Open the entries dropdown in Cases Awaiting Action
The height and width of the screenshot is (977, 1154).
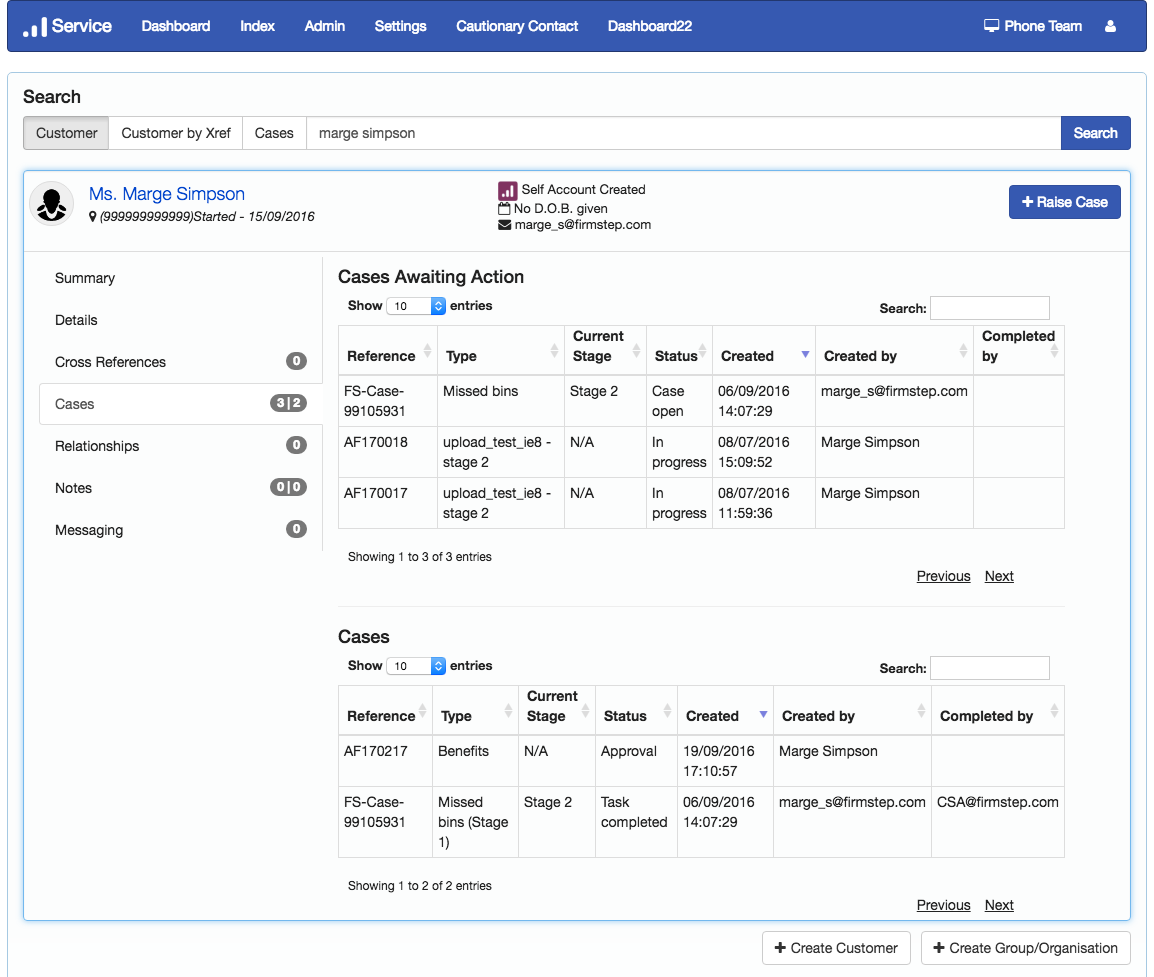tap(416, 306)
